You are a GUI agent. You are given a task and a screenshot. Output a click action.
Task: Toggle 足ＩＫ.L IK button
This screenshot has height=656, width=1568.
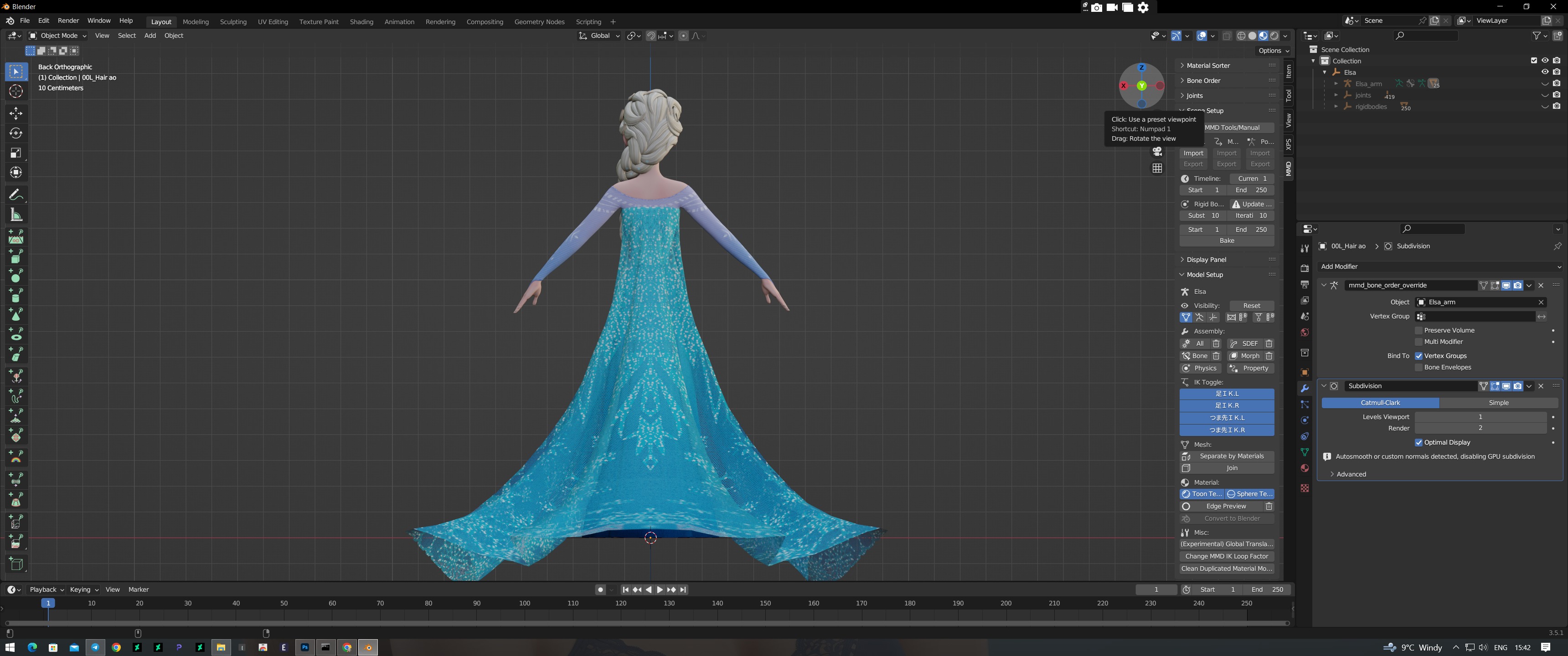1227,394
